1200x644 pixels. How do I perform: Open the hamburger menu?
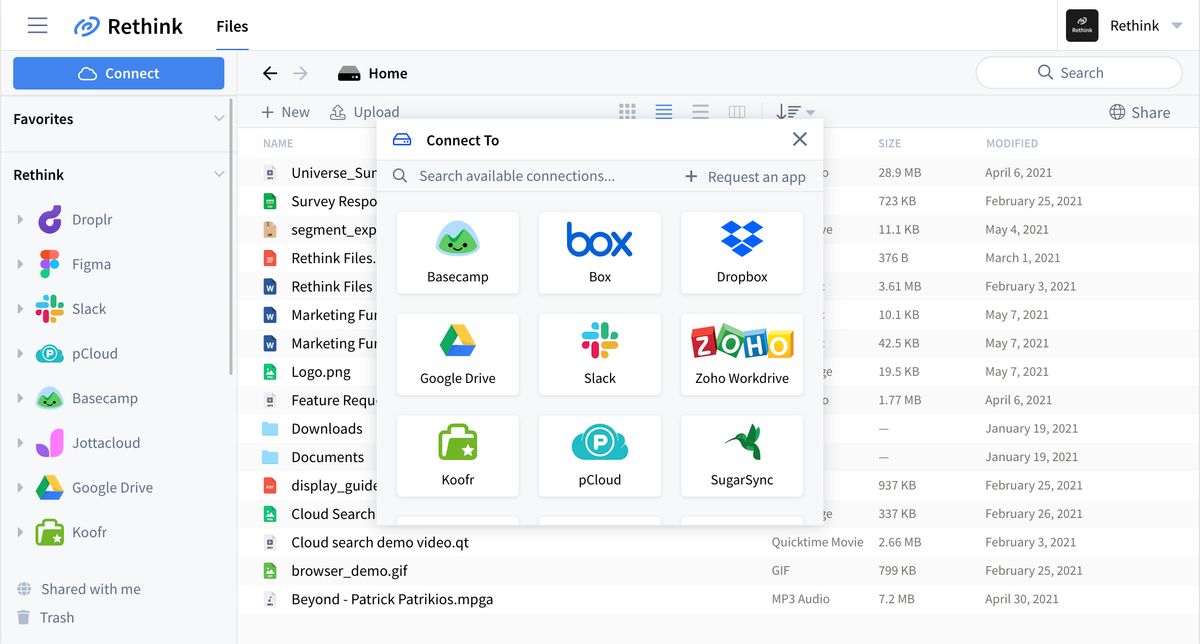click(37, 25)
